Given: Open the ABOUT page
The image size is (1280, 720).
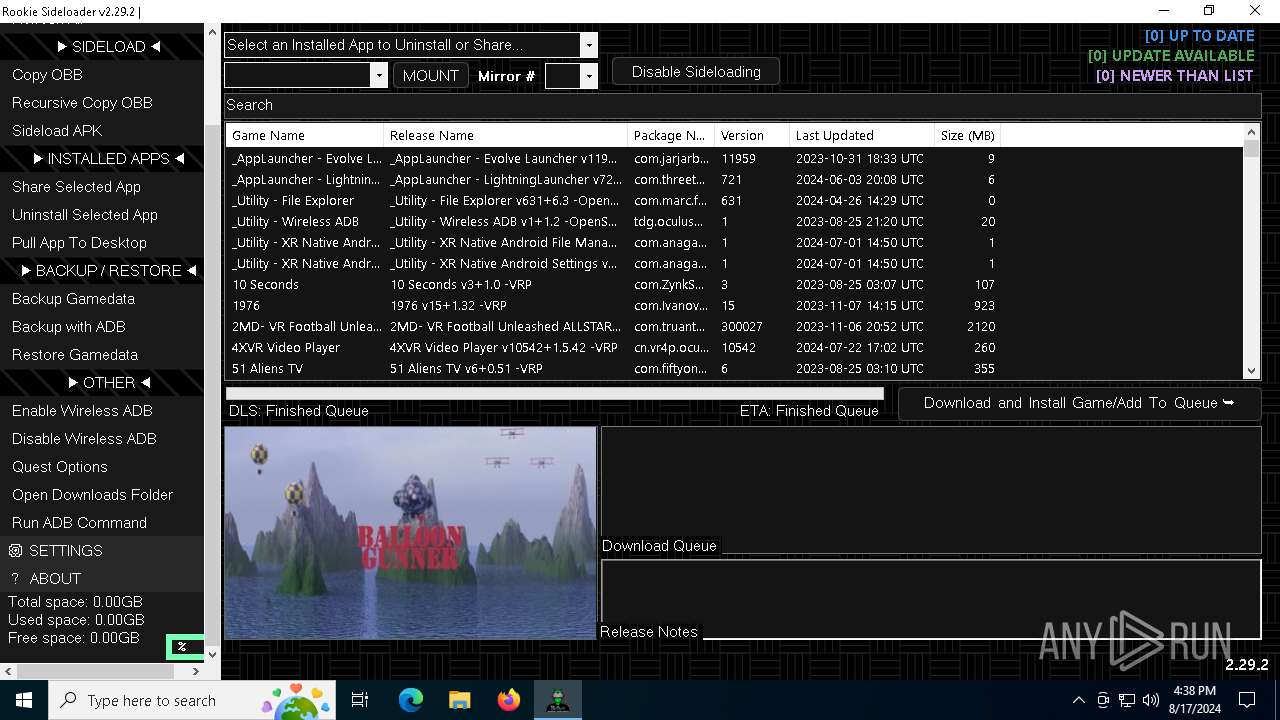Looking at the screenshot, I should (102, 578).
